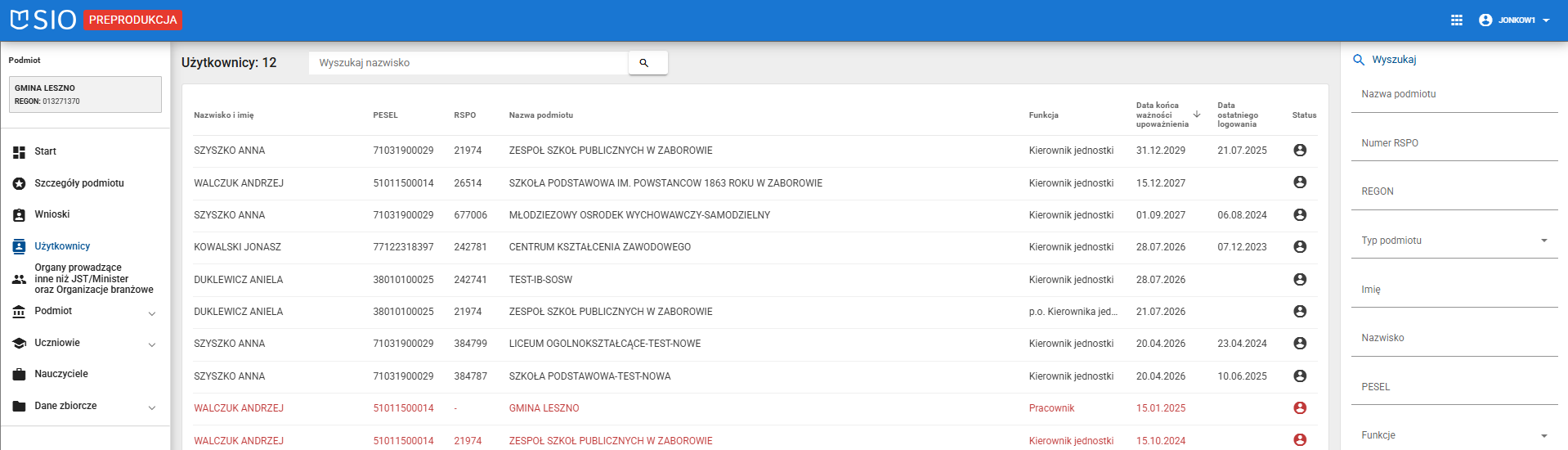Viewport: 1568px width, 450px height.
Task: Expand the Funkcje filter dropdown
Action: pos(1543,435)
